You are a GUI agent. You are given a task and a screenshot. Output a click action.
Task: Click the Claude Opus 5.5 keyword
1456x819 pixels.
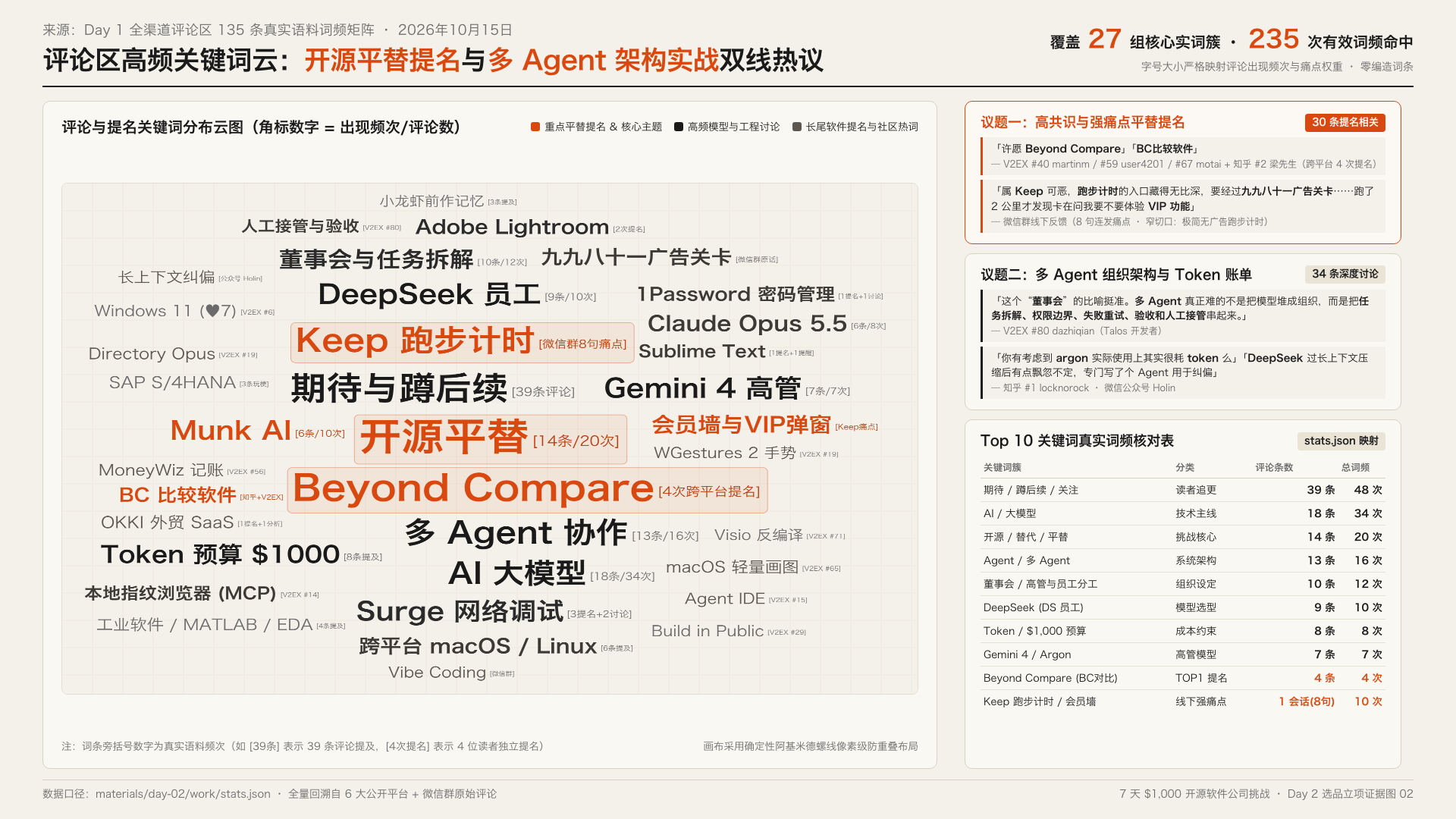click(747, 324)
